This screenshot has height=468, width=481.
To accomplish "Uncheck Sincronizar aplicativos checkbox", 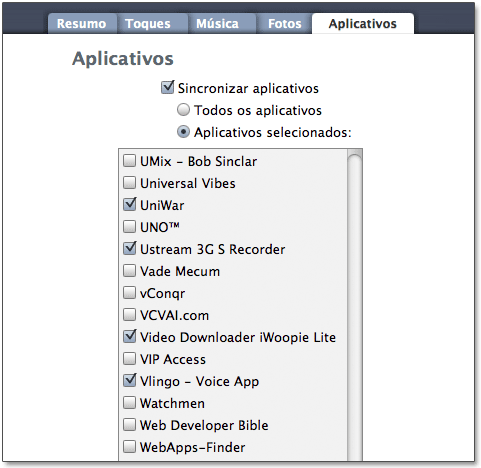I will 167,88.
